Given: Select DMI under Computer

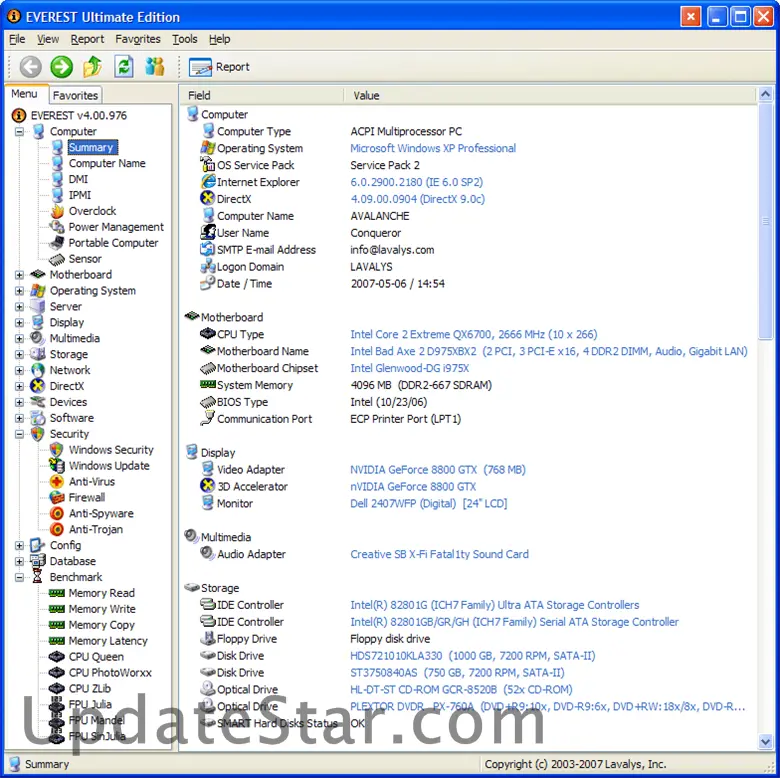Looking at the screenshot, I should coord(78,179).
